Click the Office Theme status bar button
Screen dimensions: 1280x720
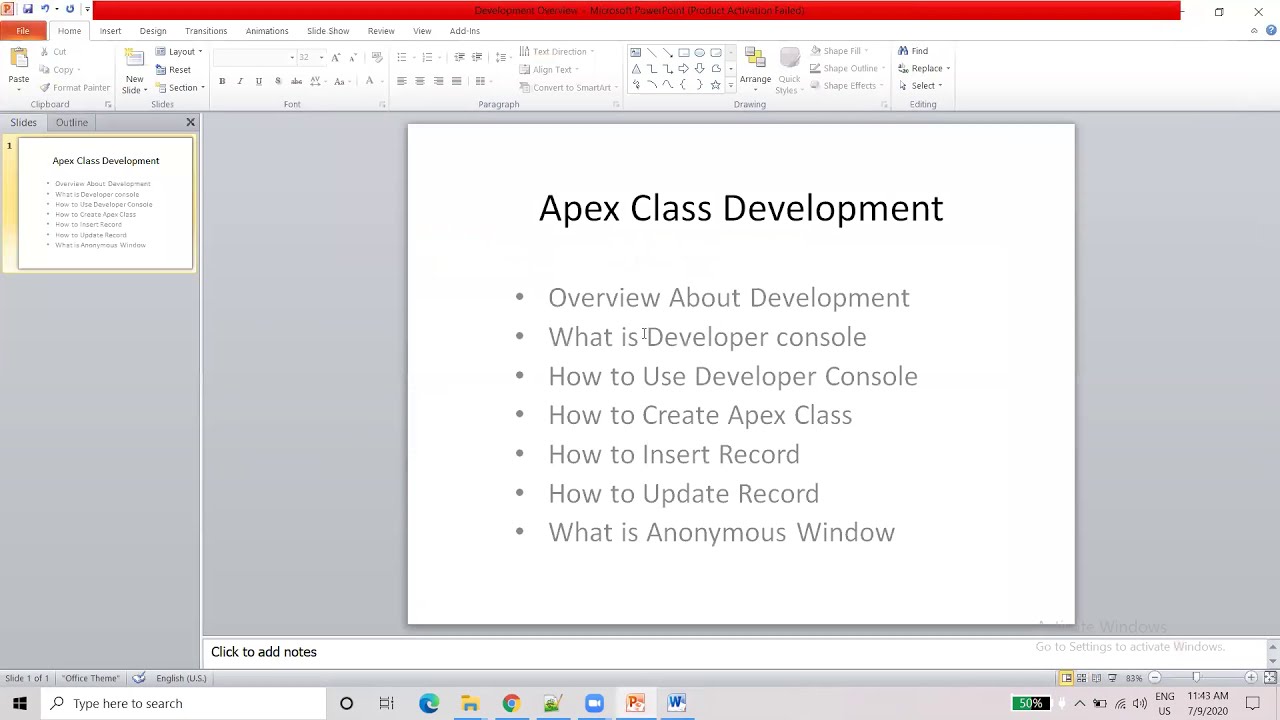click(x=91, y=678)
